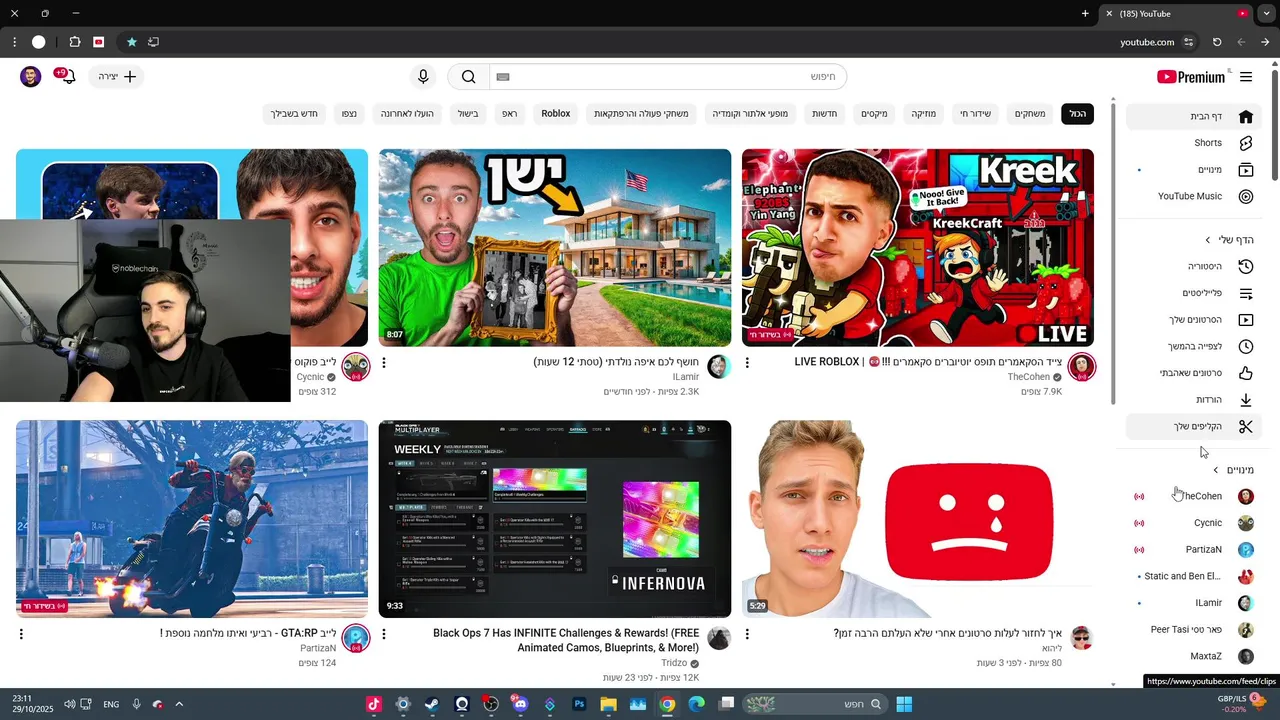Open Chrome extensions puzzle icon
The height and width of the screenshot is (720, 1280).
pyautogui.click(x=74, y=42)
